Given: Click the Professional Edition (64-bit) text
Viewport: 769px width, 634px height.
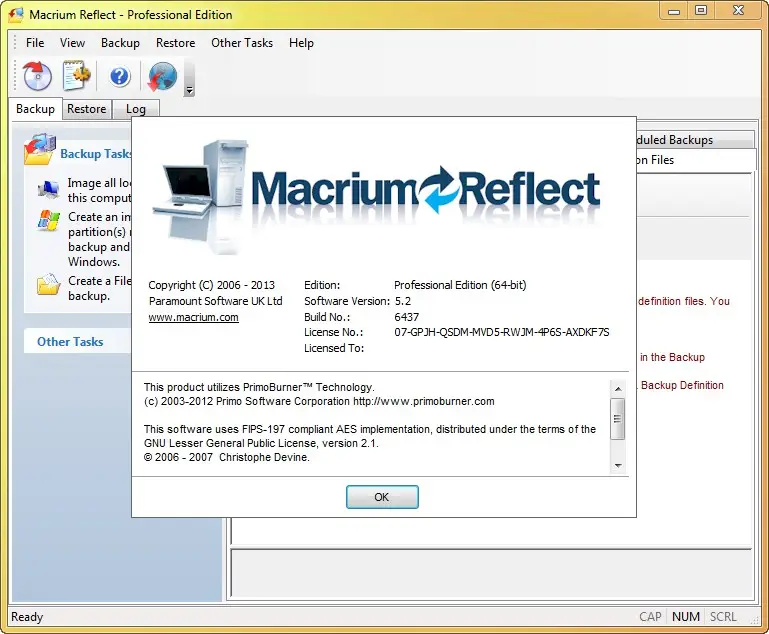Looking at the screenshot, I should 460,285.
